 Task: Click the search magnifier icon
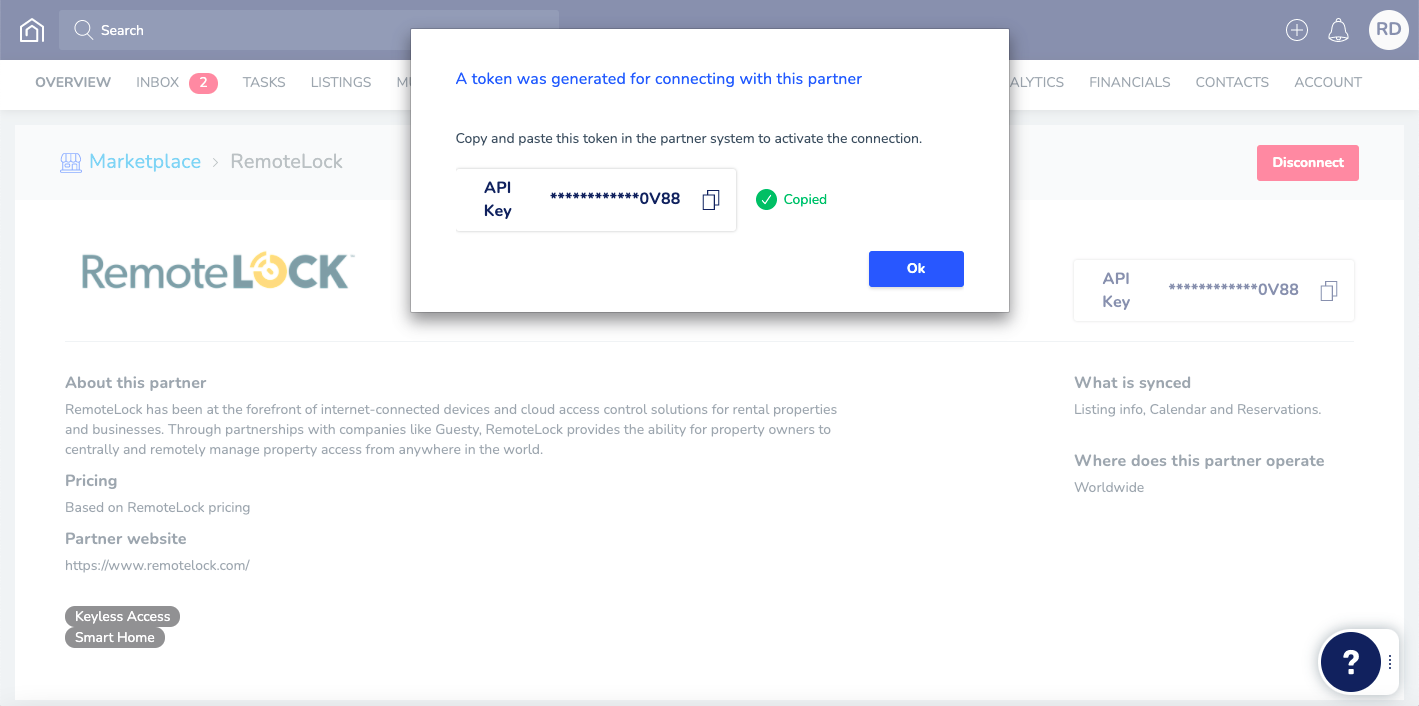point(84,30)
